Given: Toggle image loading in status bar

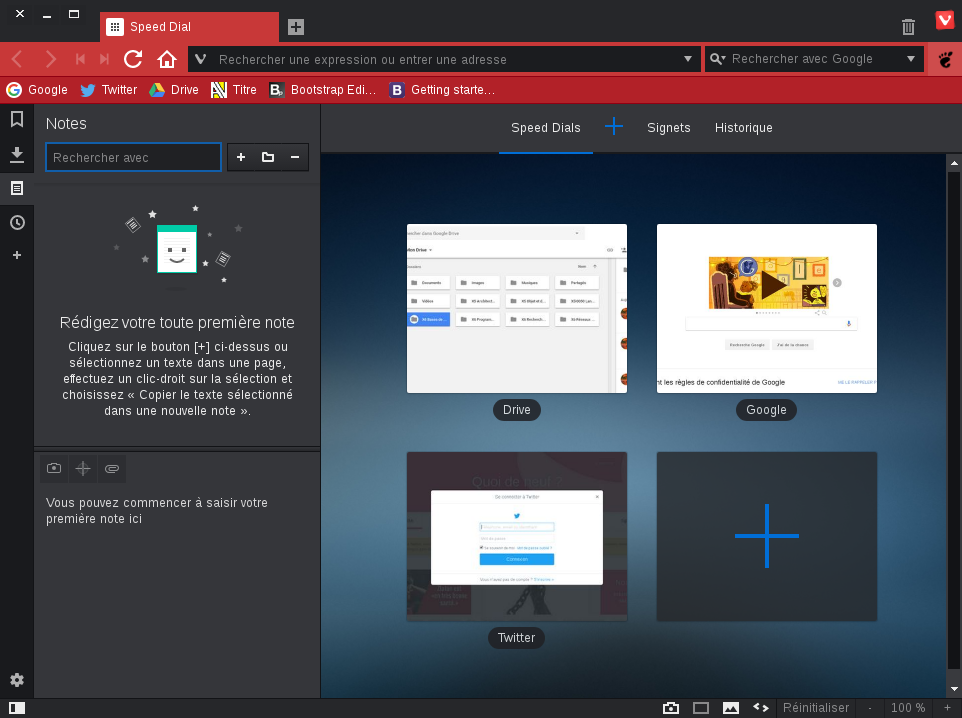Looking at the screenshot, I should 731,708.
